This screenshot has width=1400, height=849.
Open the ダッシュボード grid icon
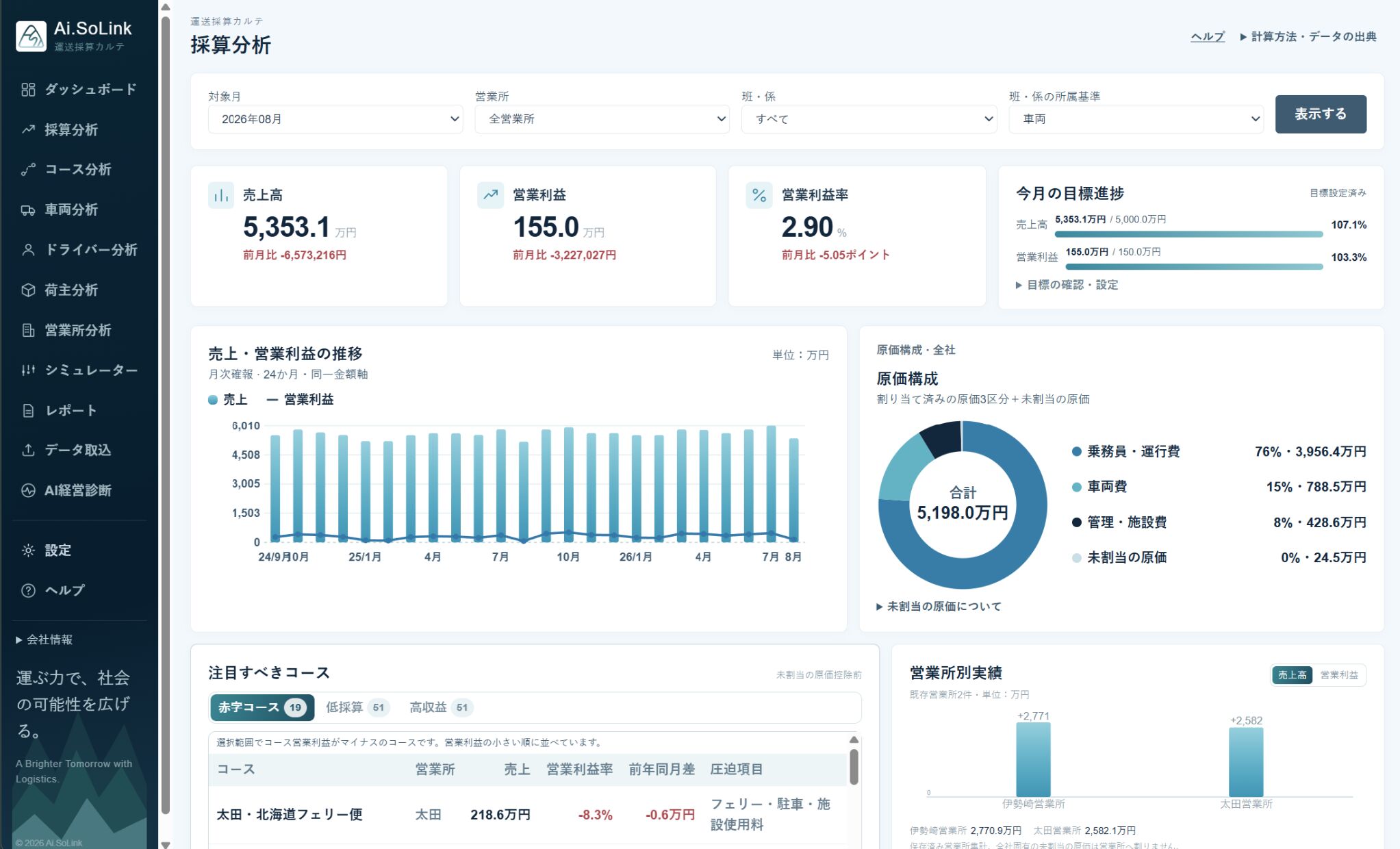point(28,90)
